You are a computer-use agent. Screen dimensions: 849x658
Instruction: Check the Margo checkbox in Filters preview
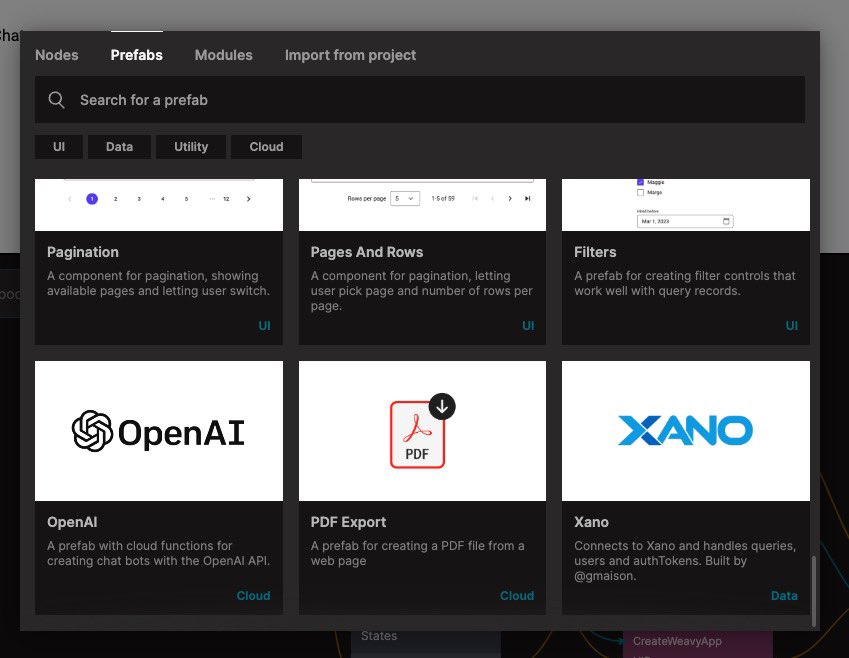pyautogui.click(x=639, y=193)
